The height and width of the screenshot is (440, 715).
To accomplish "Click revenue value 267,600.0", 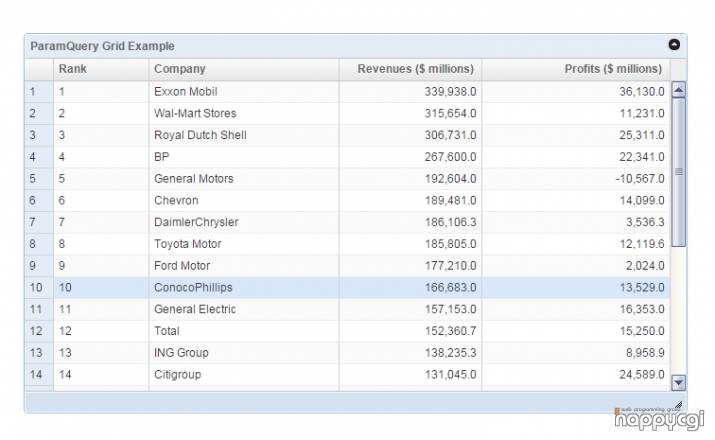I will click(x=451, y=157).
